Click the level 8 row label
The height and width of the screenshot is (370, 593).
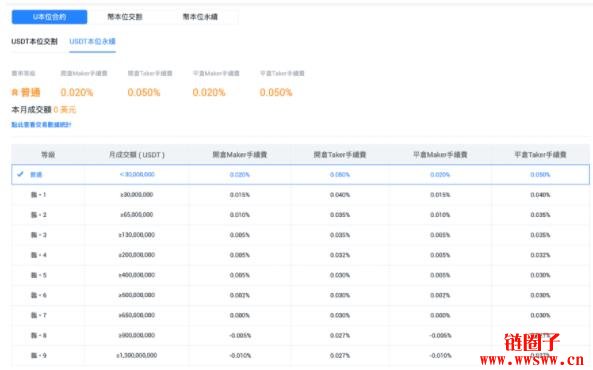(39, 335)
